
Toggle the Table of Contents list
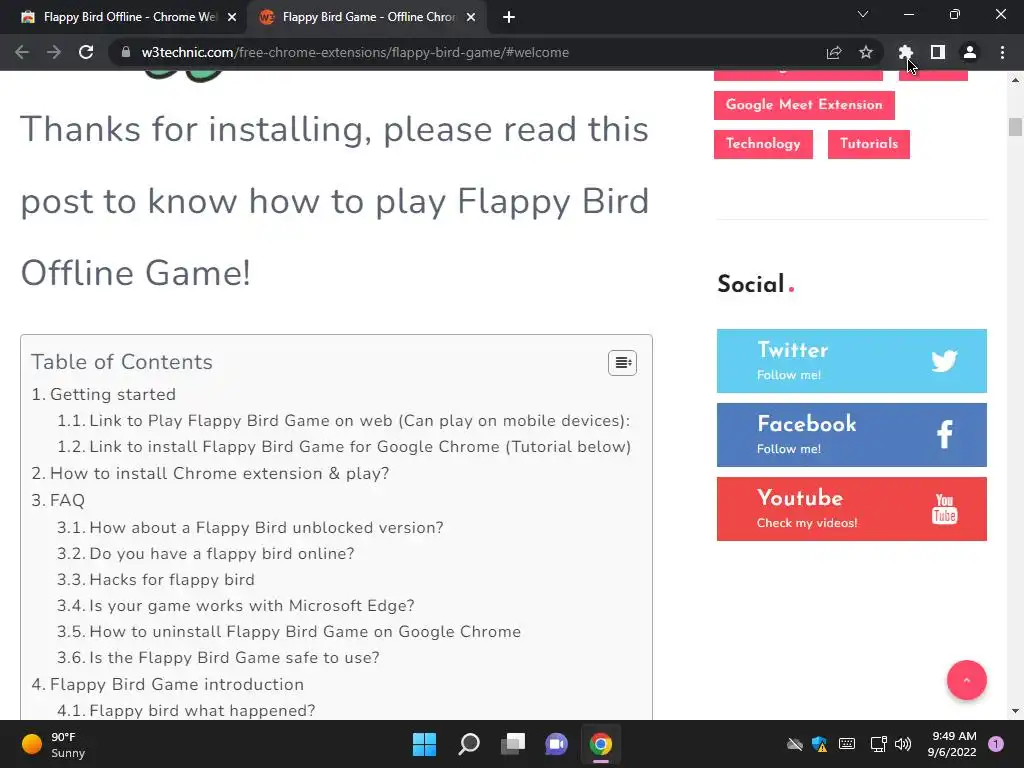(622, 362)
